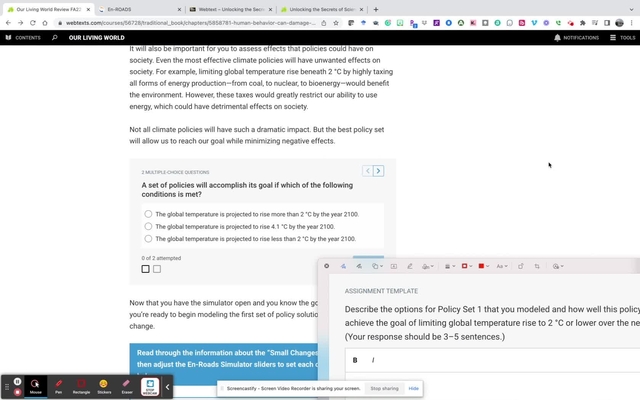Click the Bold formatting icon
The width and height of the screenshot is (640, 400).
coord(355,360)
